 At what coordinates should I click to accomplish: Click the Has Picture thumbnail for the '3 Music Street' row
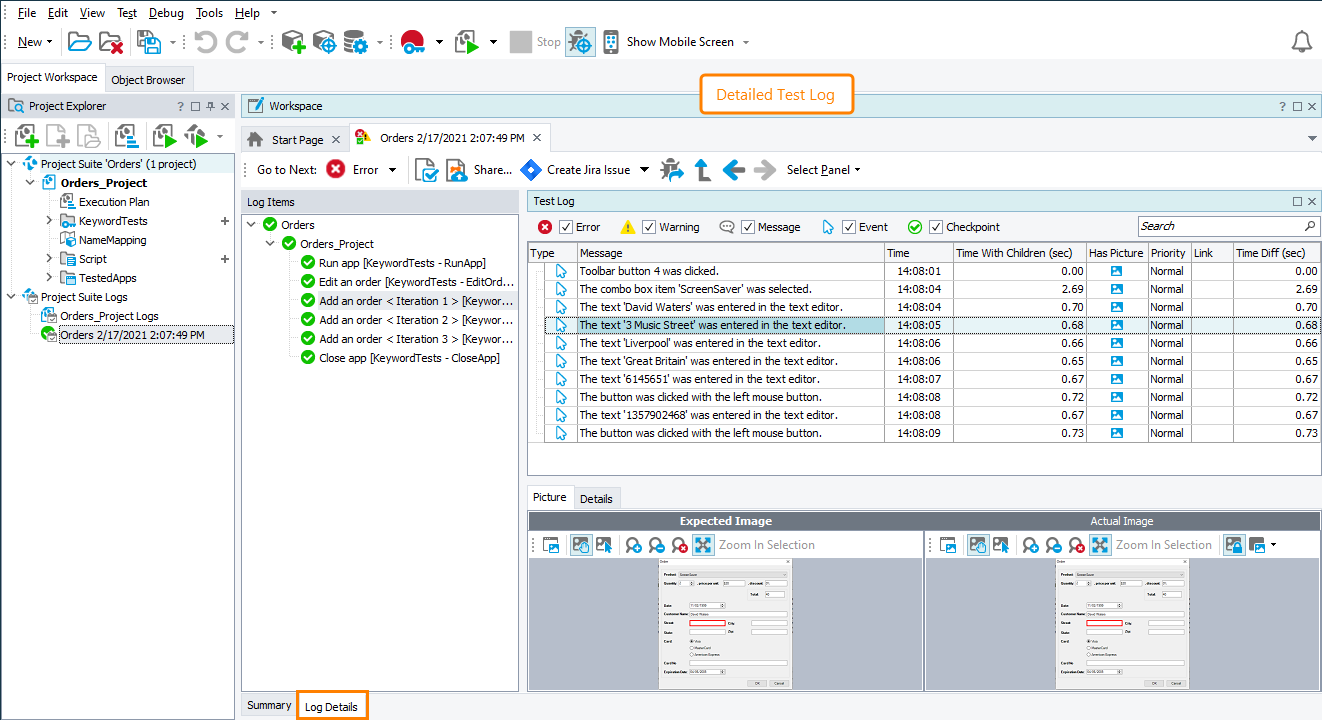point(1116,324)
